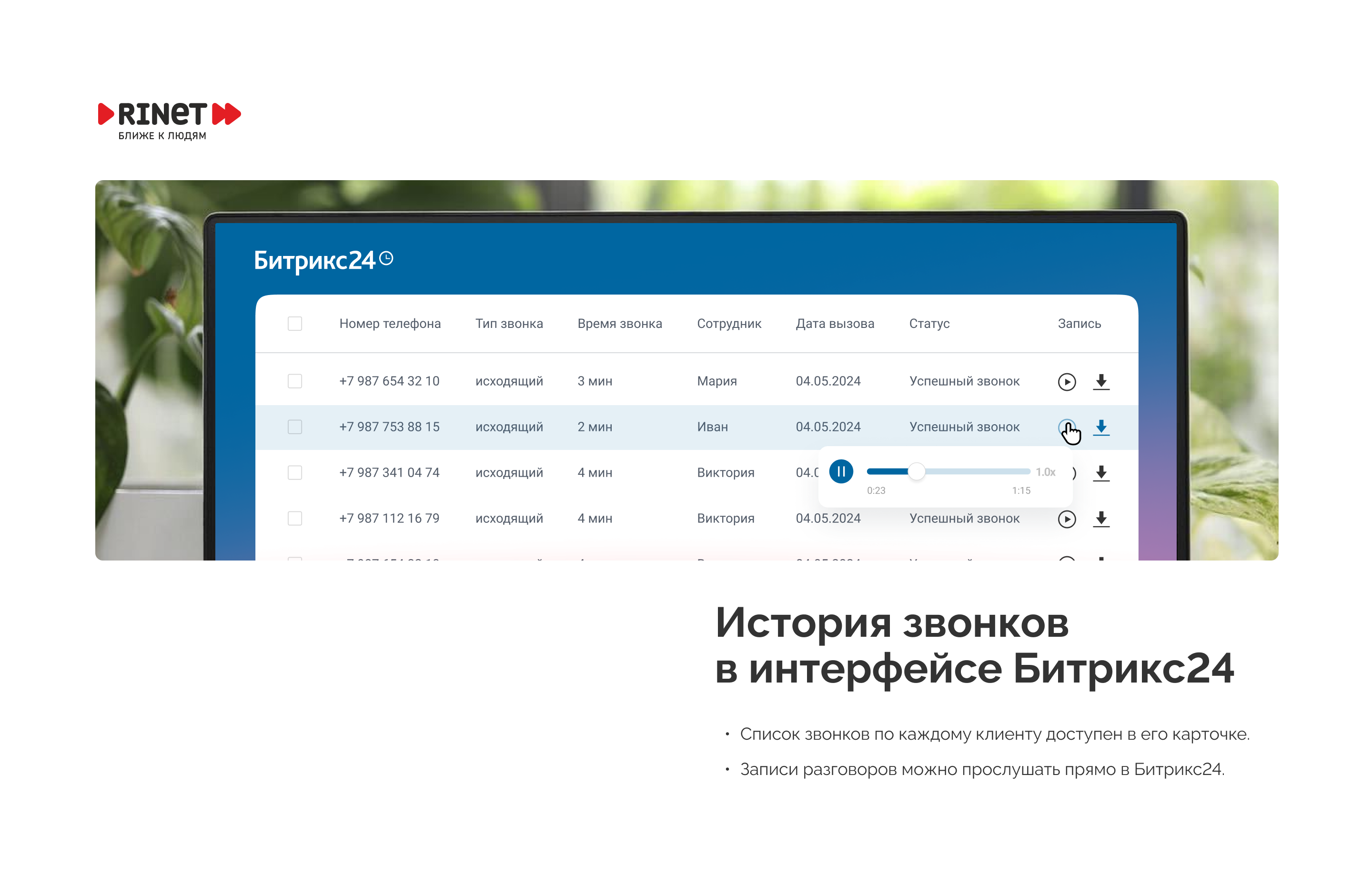Screen dimensions: 1372x877
Task: Open phone number +7 987 112 16 79
Action: pyautogui.click(x=389, y=518)
